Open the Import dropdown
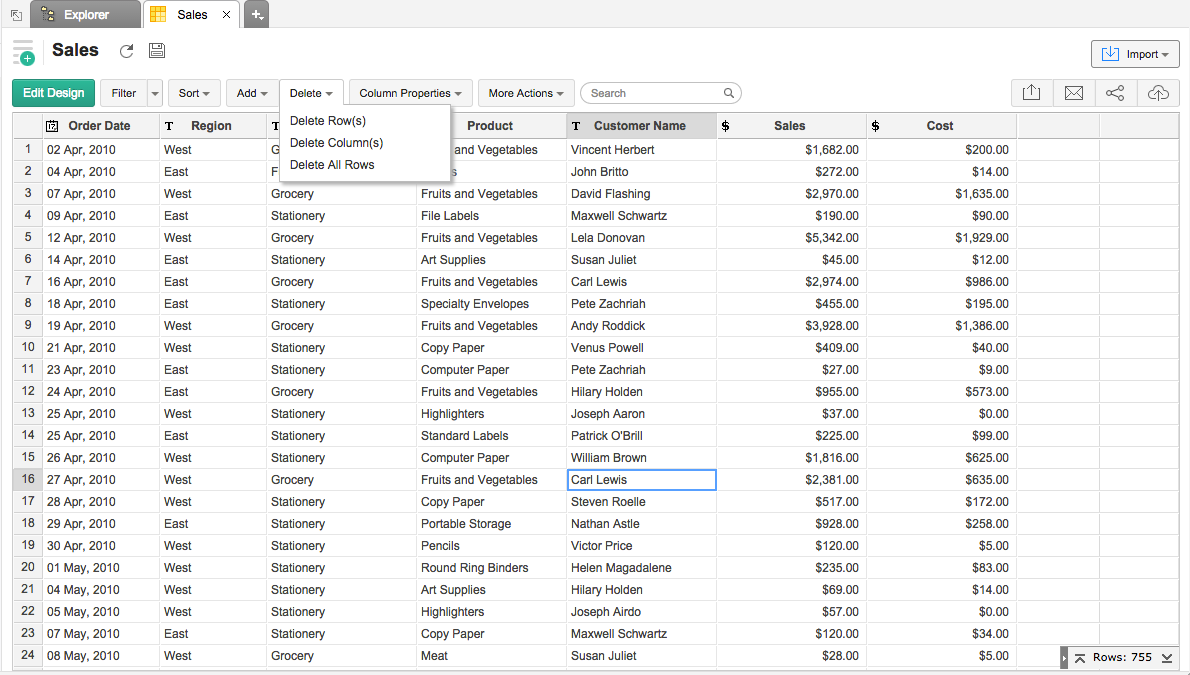Viewport: 1190px width, 675px height. tap(1135, 54)
